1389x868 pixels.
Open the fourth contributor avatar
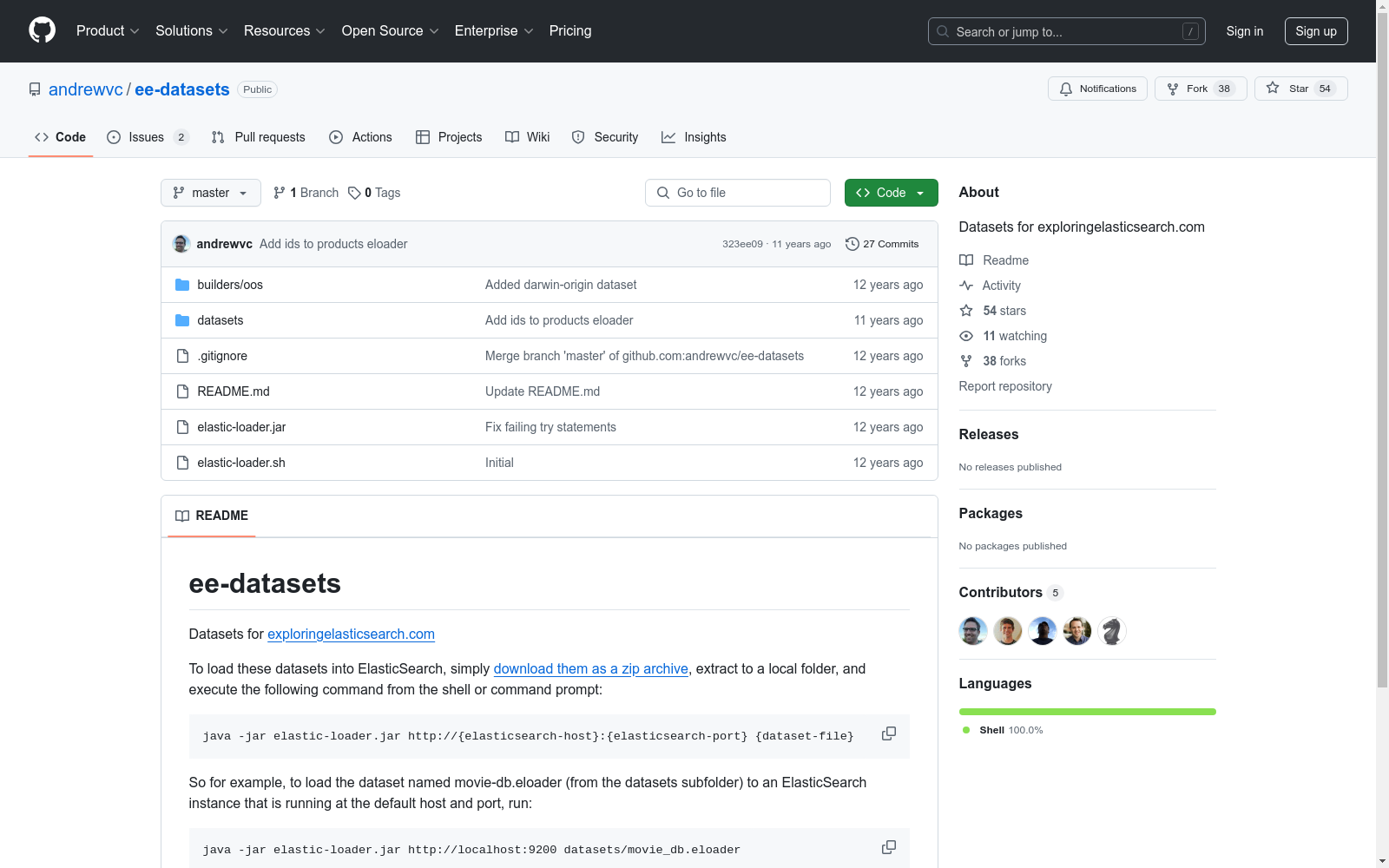coord(1077,631)
